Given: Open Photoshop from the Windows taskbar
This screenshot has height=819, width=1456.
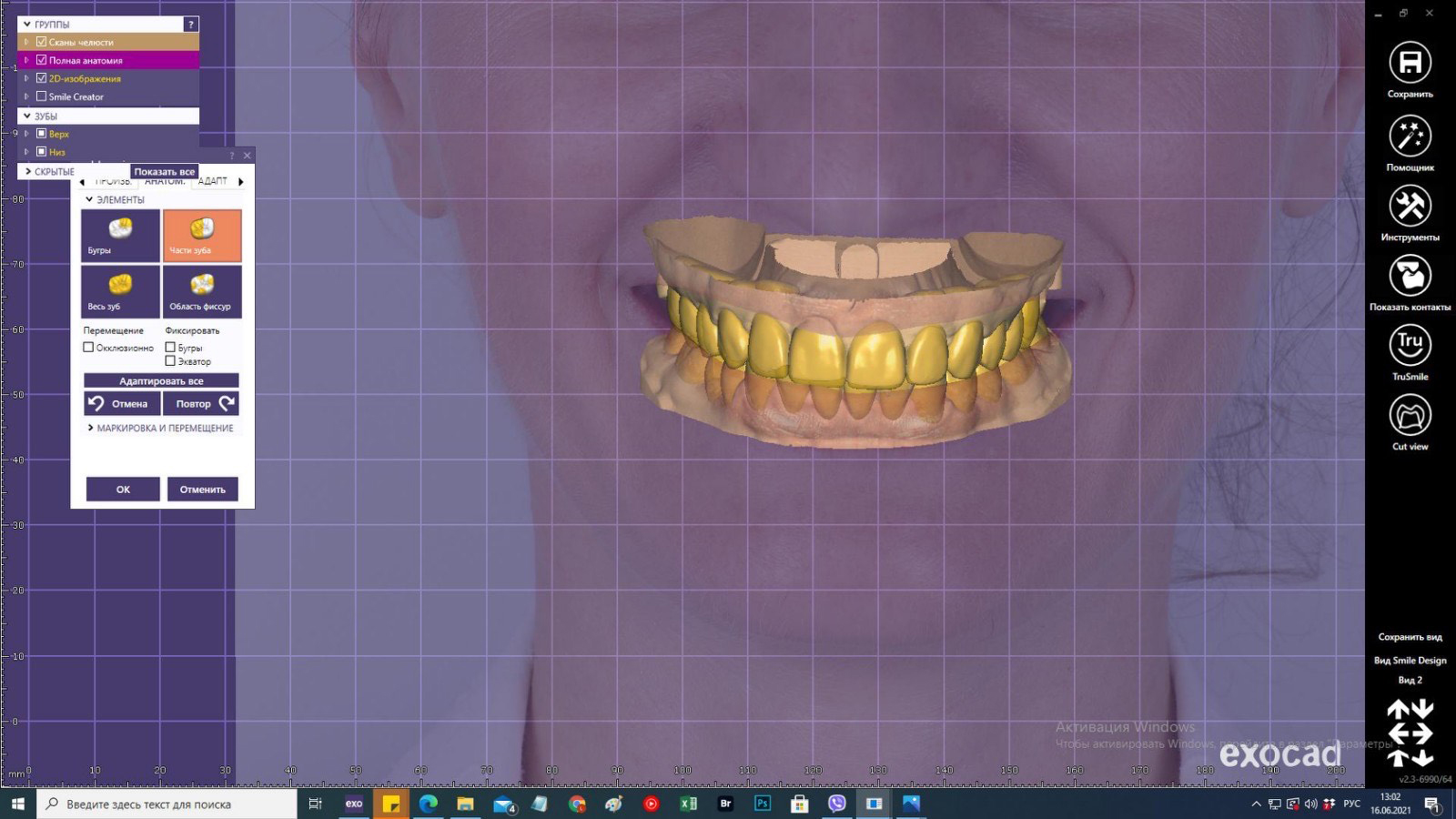Looking at the screenshot, I should click(x=763, y=804).
